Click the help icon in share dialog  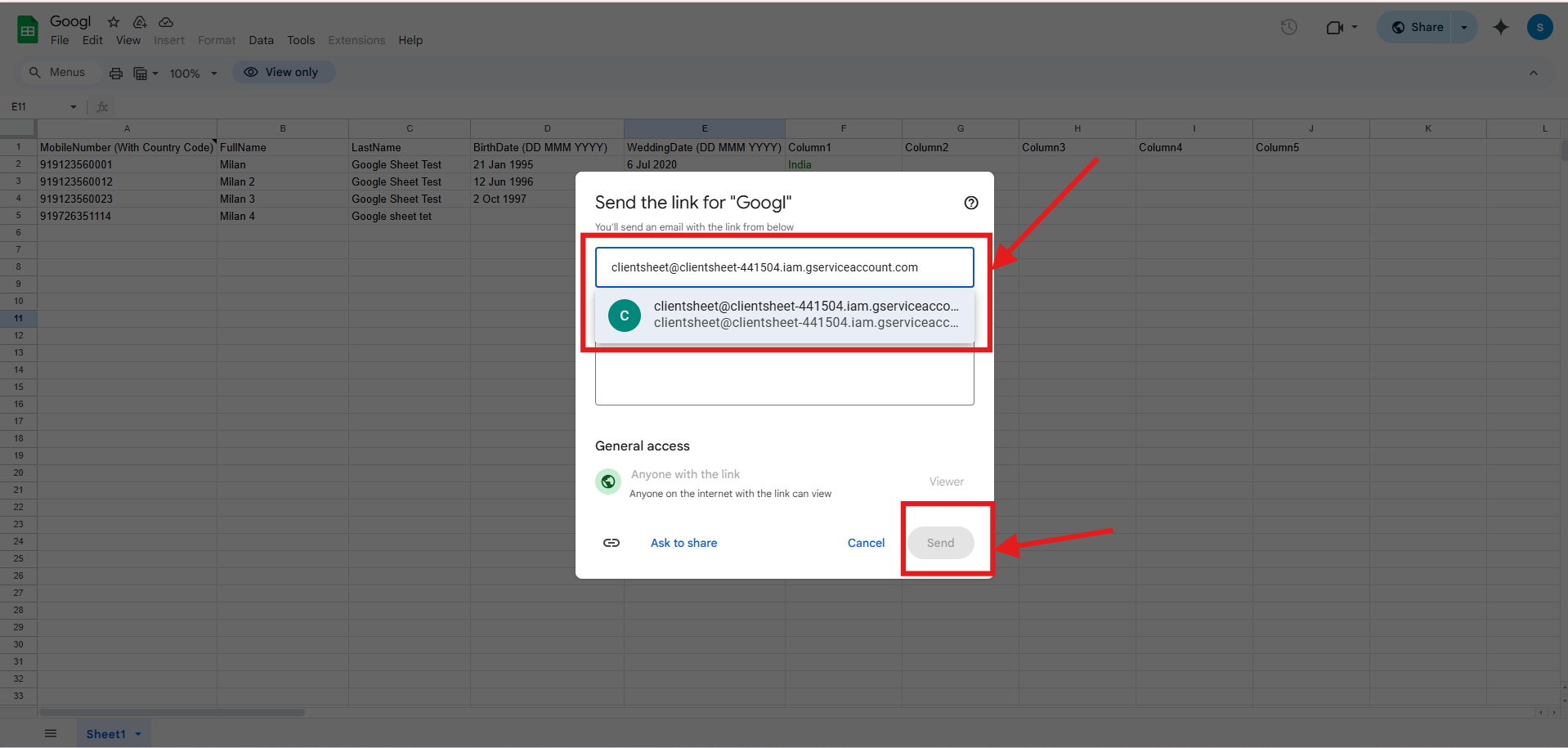click(971, 203)
